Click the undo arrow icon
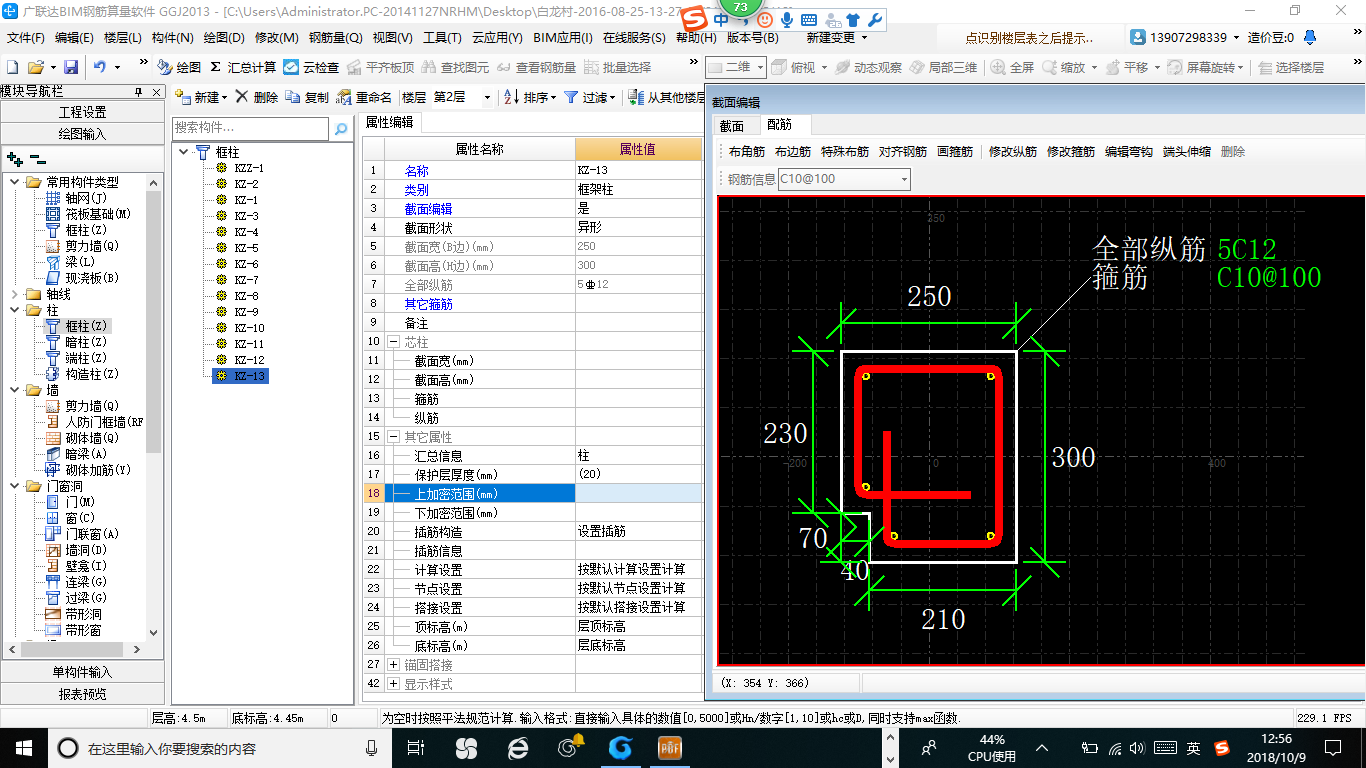 click(100, 67)
